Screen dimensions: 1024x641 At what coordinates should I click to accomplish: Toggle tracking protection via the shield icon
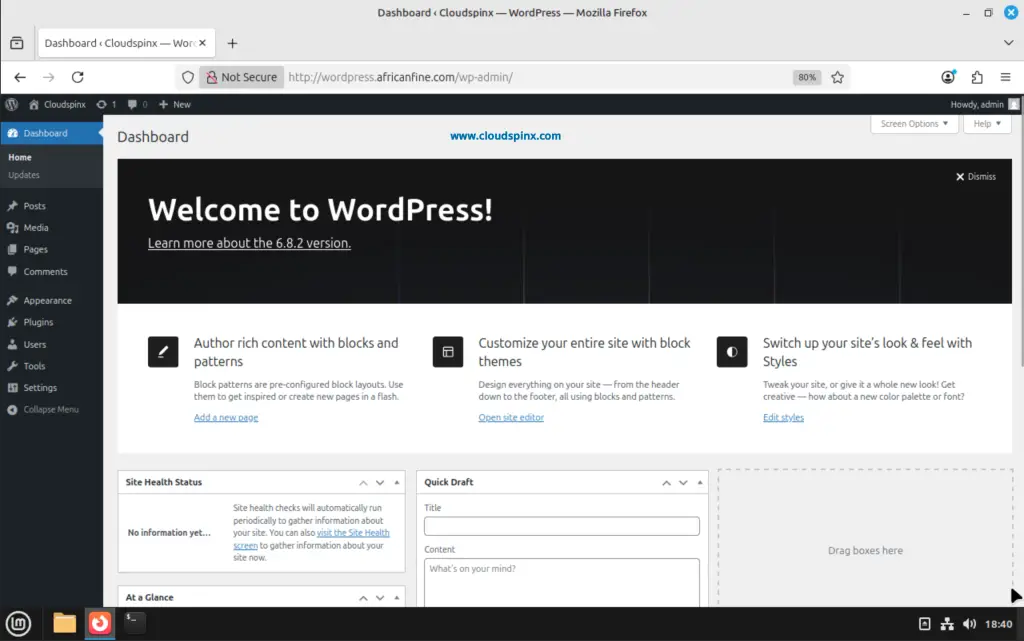[187, 76]
